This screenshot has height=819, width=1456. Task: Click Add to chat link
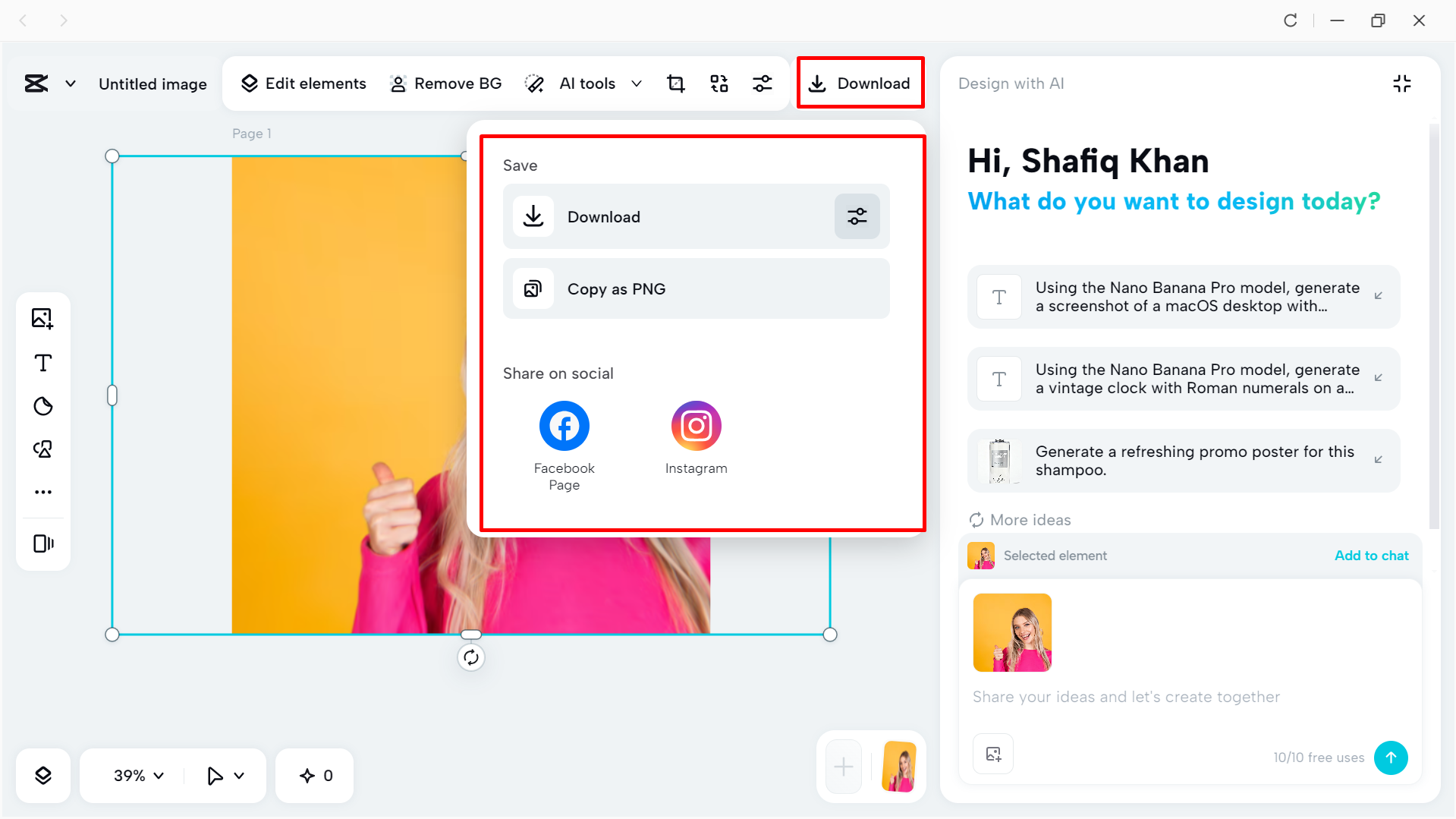click(1372, 556)
